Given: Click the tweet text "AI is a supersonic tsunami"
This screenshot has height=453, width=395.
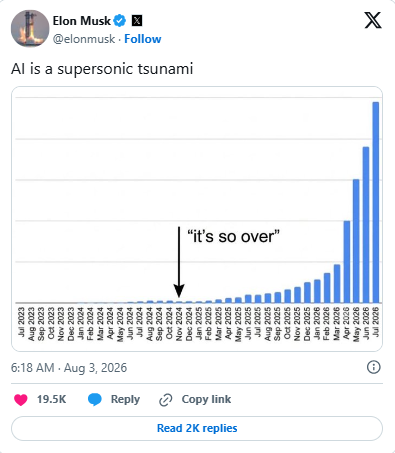Looking at the screenshot, I should point(102,69).
